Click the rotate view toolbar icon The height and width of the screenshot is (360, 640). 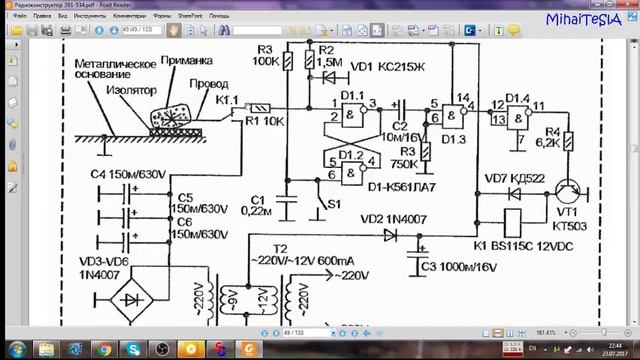click(362, 31)
